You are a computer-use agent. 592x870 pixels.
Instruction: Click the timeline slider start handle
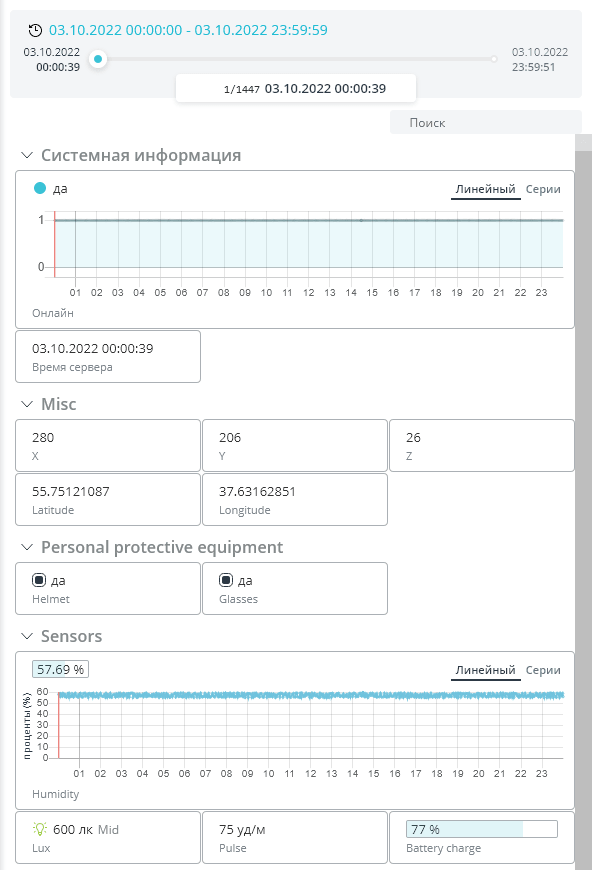98,59
